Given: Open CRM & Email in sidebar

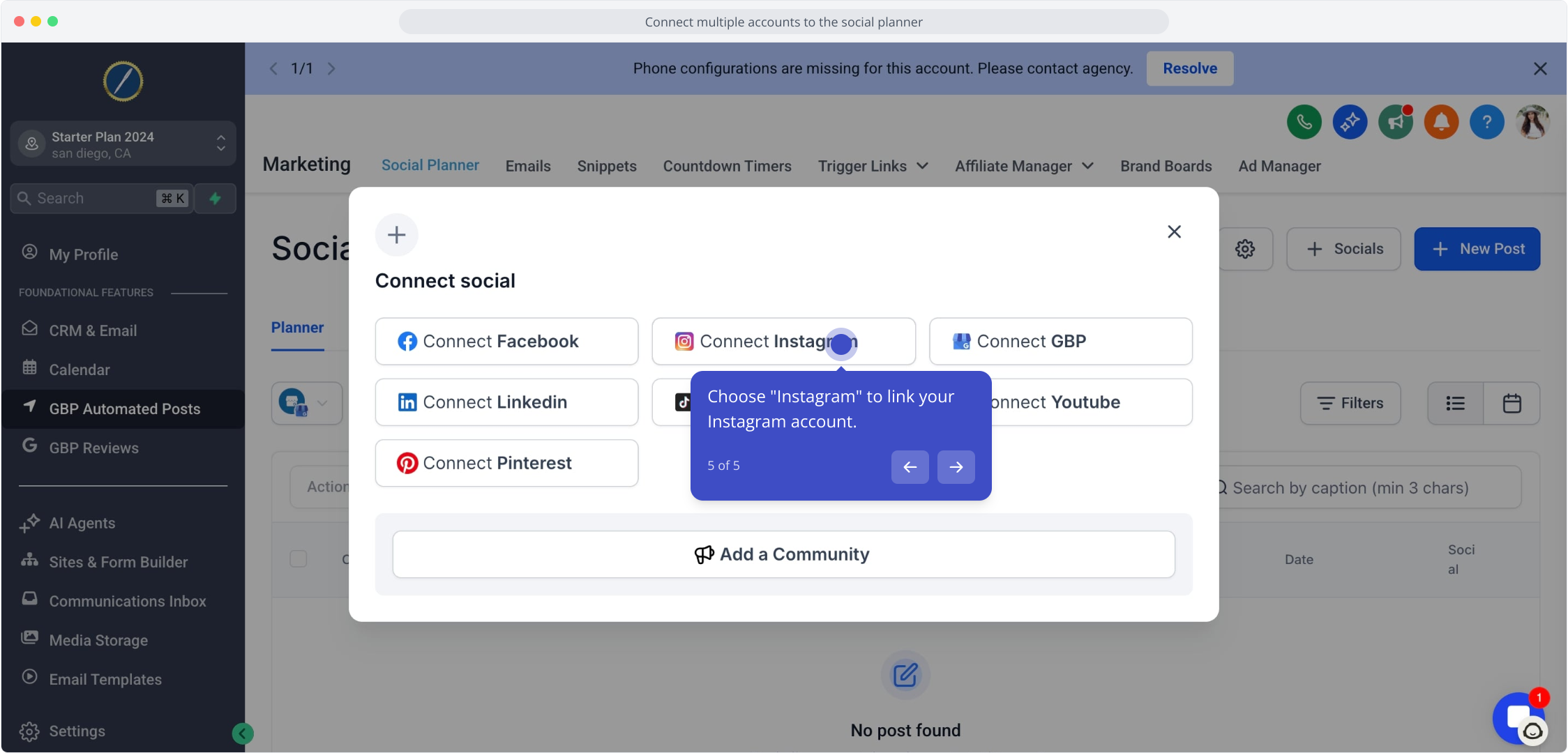Looking at the screenshot, I should coord(123,330).
